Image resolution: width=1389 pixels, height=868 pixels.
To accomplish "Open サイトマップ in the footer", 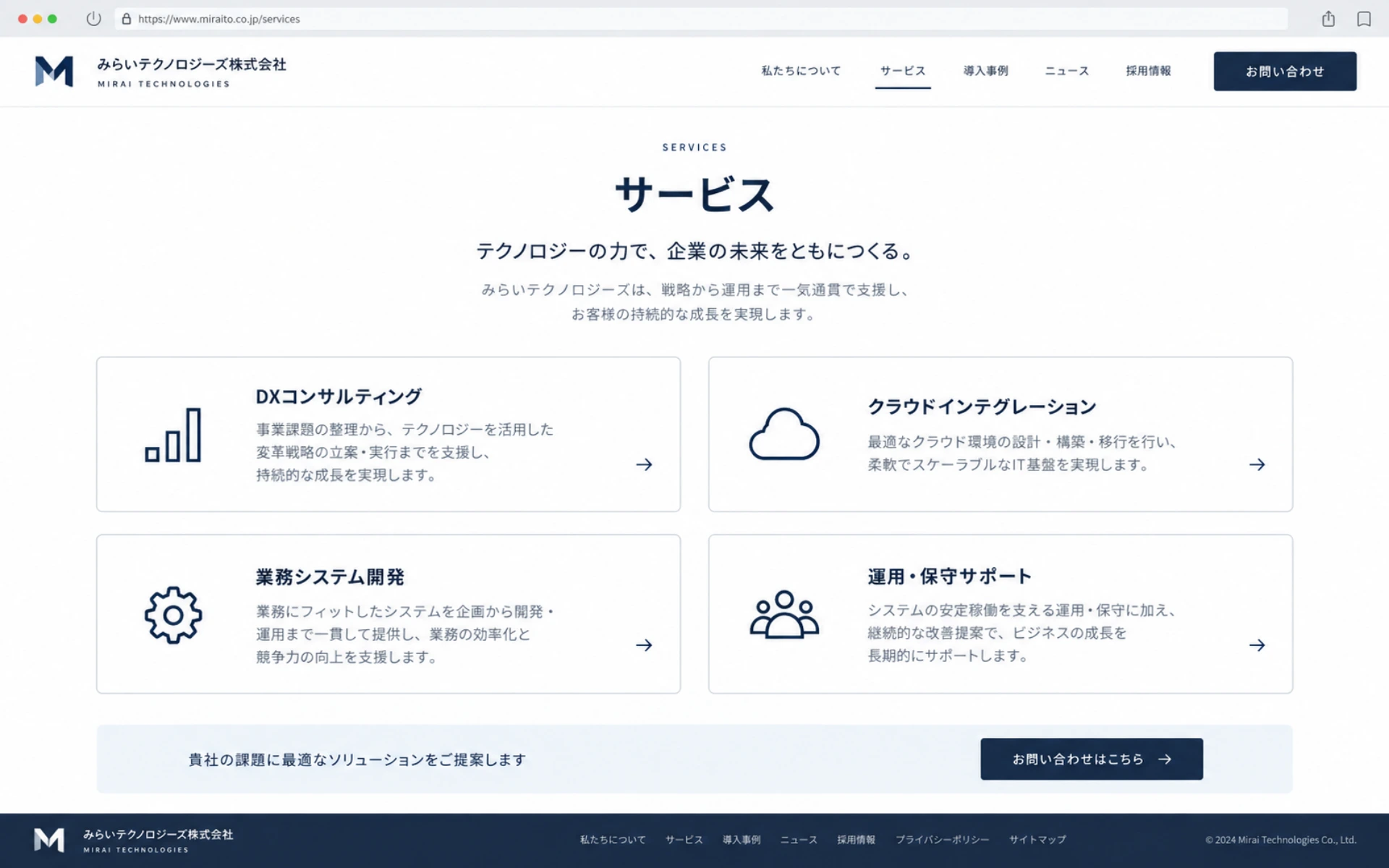I will coord(1037,840).
